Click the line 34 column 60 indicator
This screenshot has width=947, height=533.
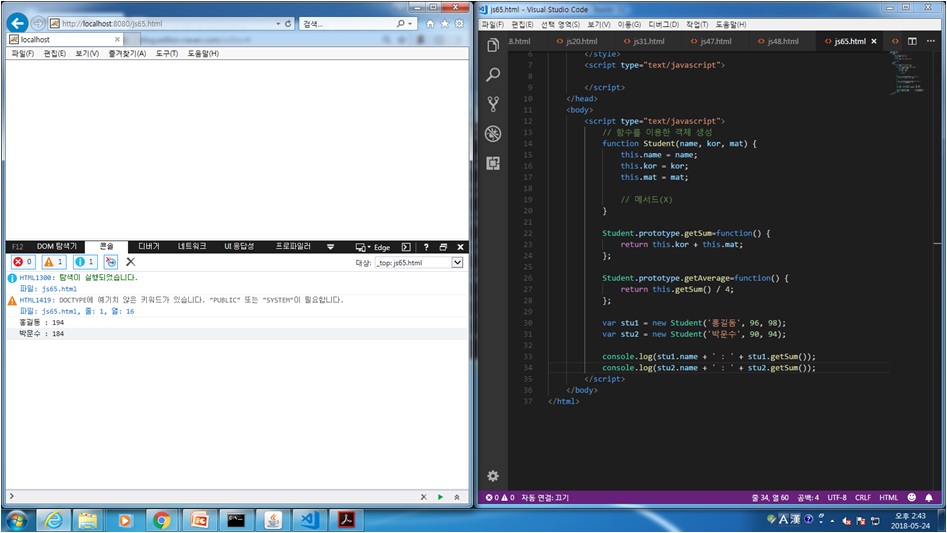pyautogui.click(x=769, y=497)
